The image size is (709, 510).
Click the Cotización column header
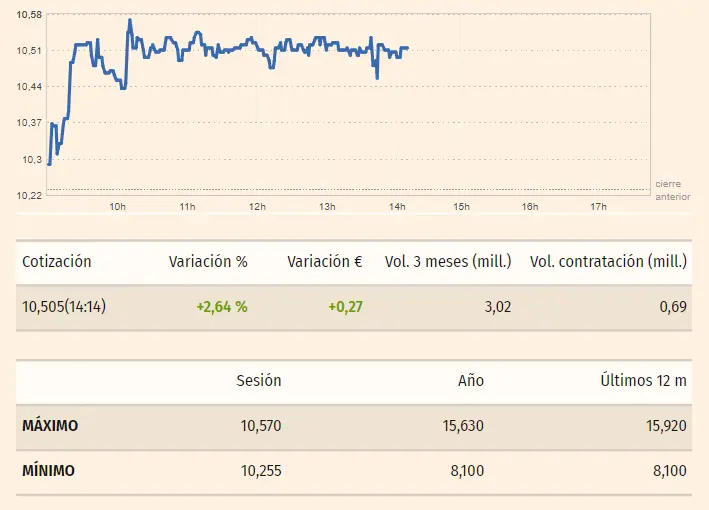tap(56, 262)
